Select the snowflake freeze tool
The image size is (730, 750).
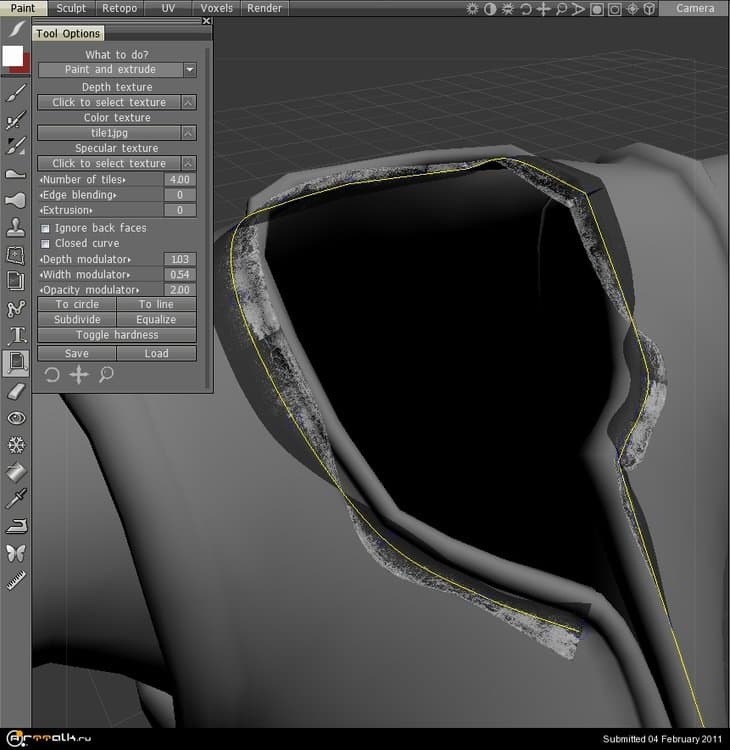(x=15, y=444)
